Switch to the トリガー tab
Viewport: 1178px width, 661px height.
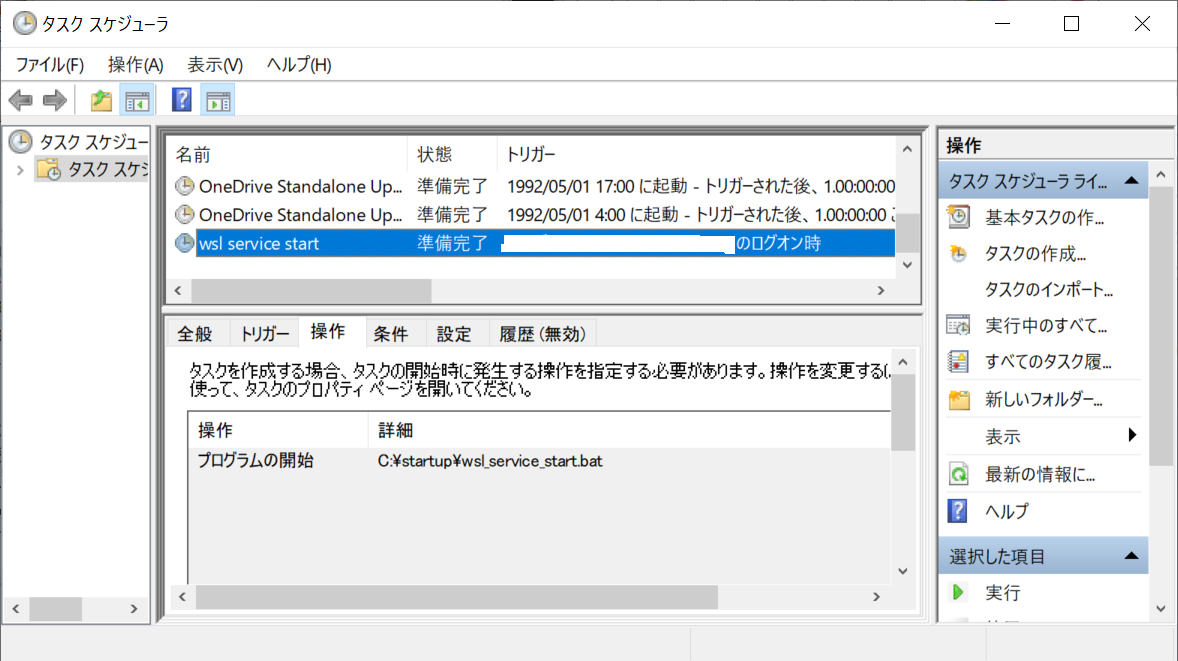click(264, 334)
